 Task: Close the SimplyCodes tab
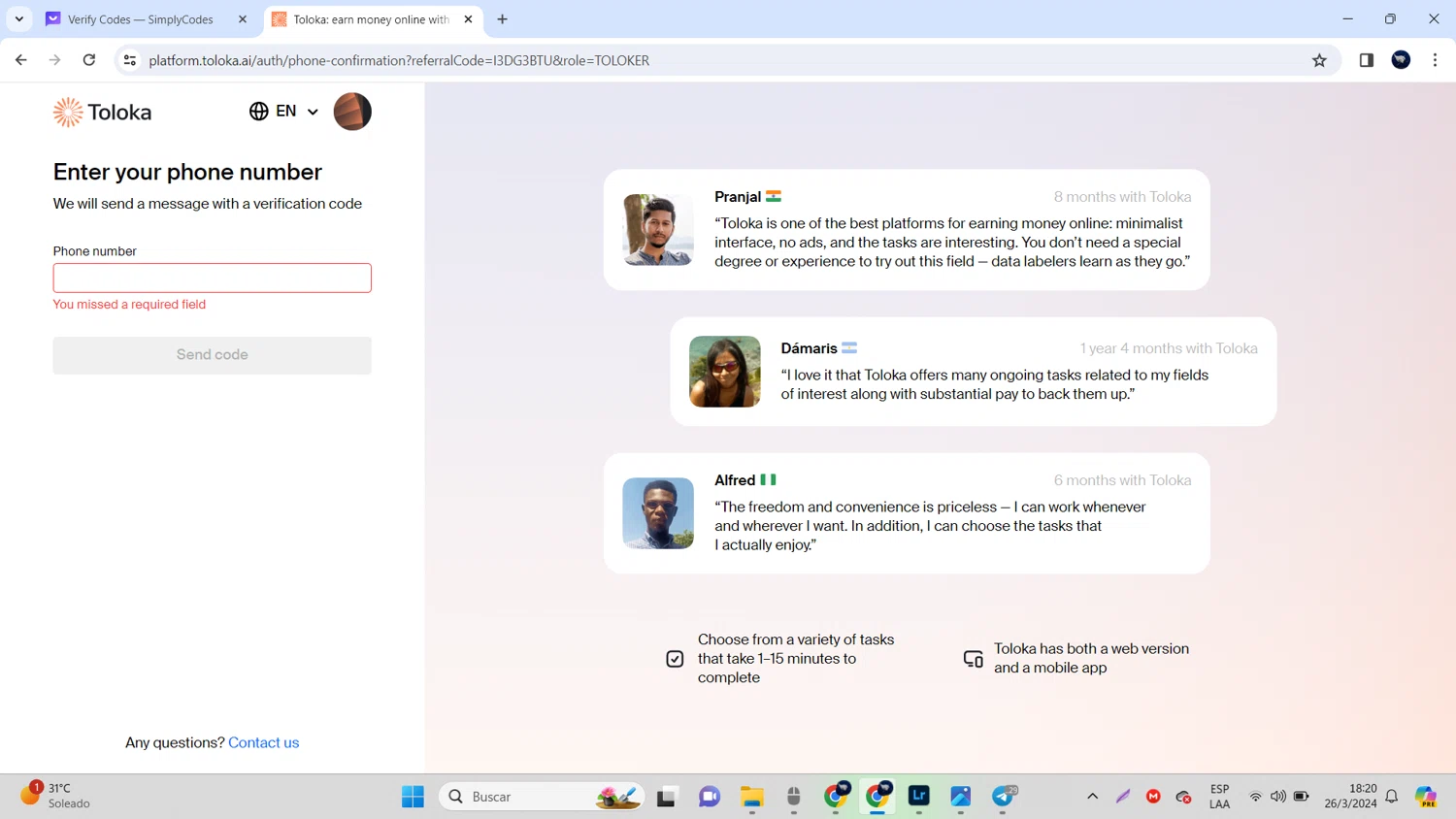[243, 19]
